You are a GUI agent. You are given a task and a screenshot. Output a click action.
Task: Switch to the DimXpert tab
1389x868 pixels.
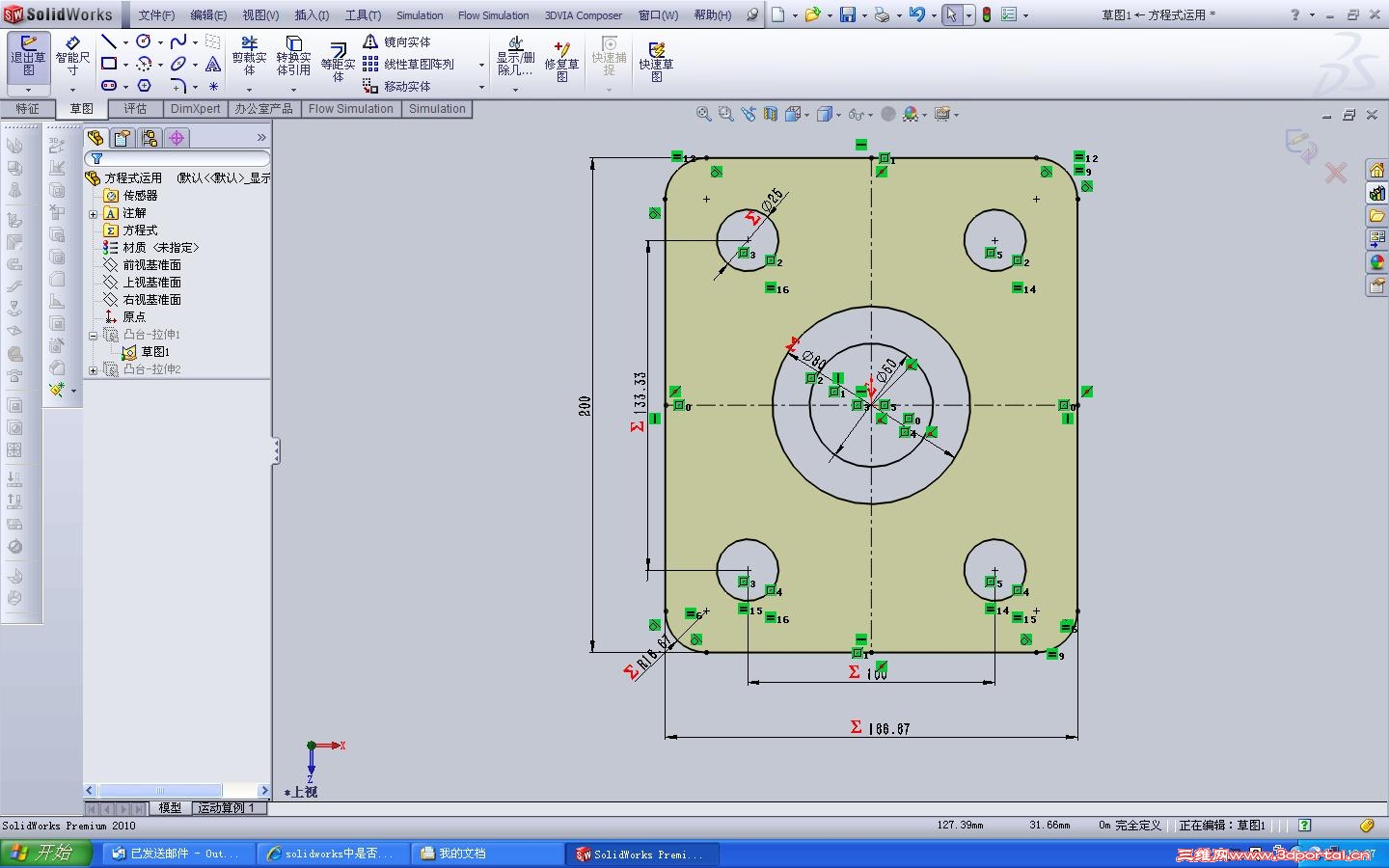coord(195,109)
